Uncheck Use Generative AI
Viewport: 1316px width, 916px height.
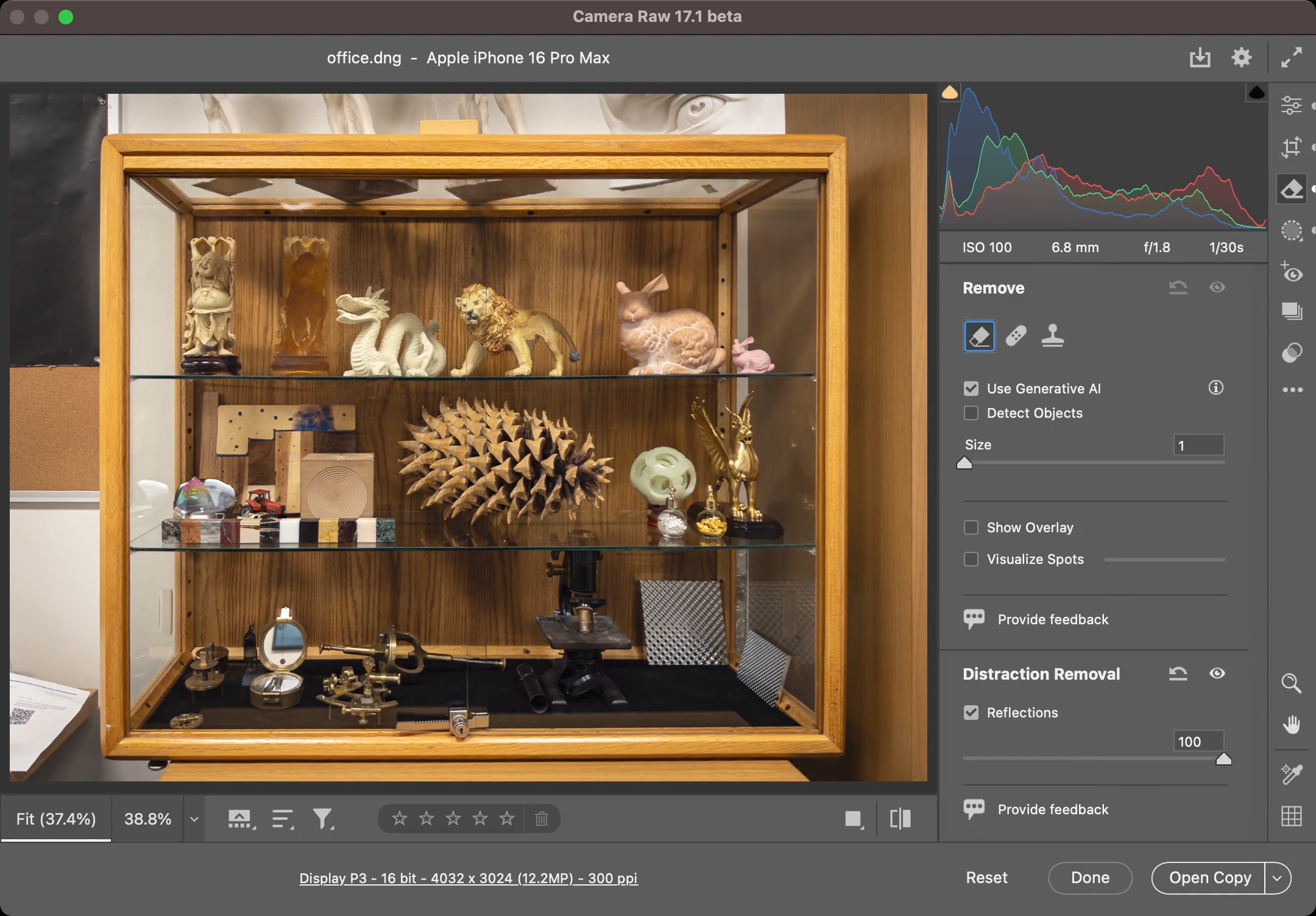coord(971,389)
